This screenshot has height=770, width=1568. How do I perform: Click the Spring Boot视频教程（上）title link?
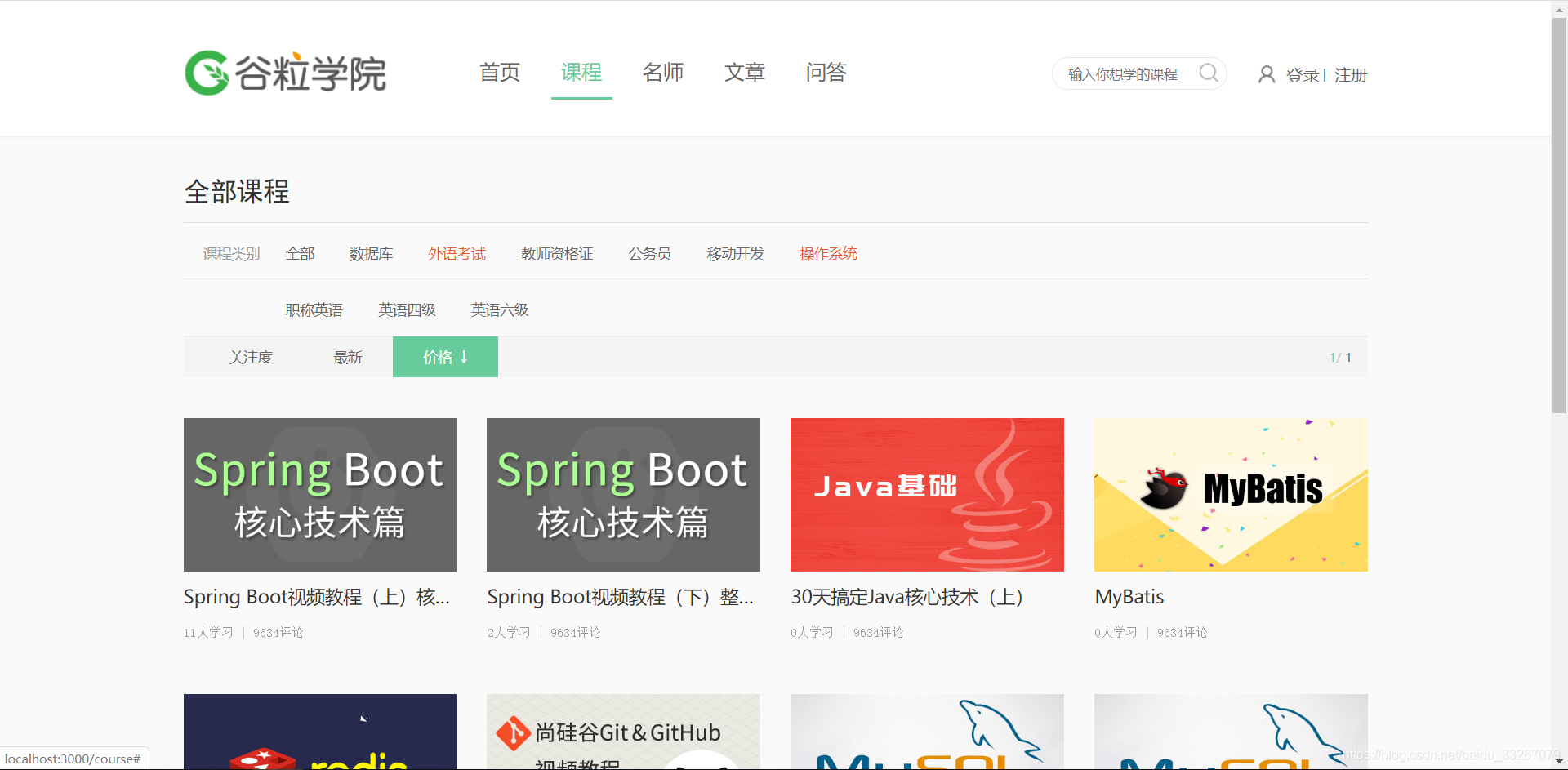(317, 597)
